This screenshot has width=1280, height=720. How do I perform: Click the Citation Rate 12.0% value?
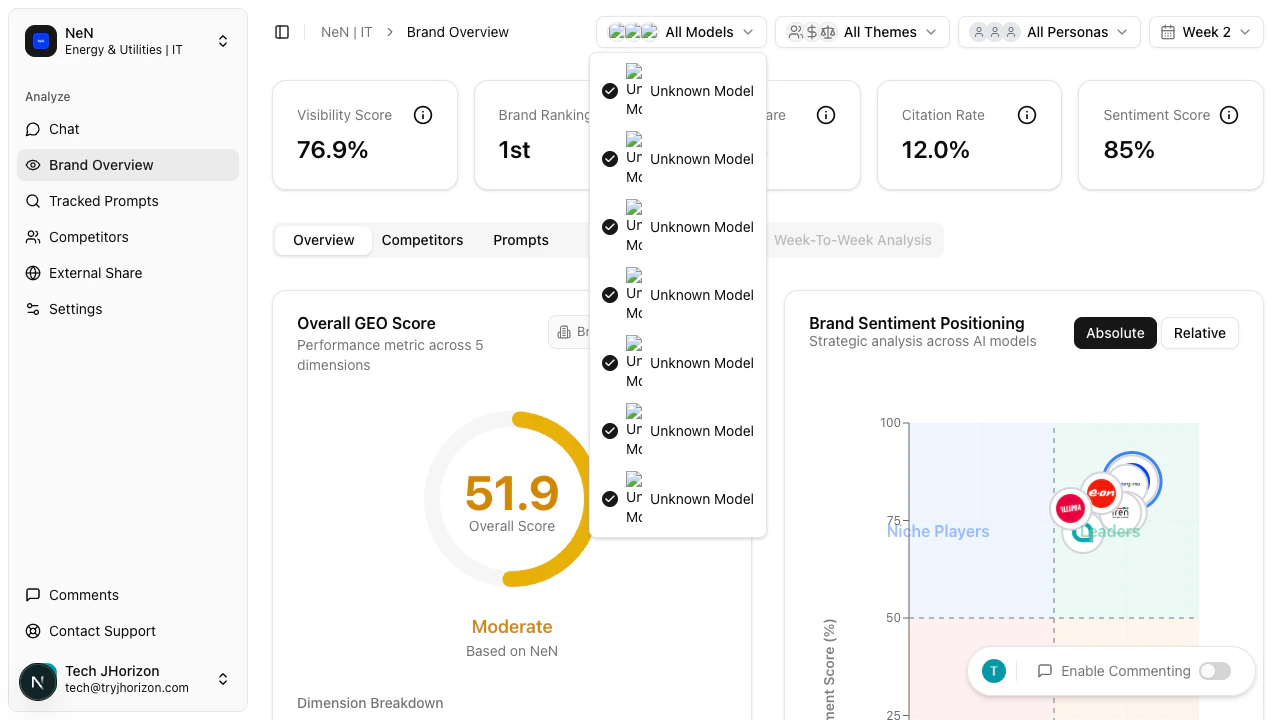[x=936, y=150]
